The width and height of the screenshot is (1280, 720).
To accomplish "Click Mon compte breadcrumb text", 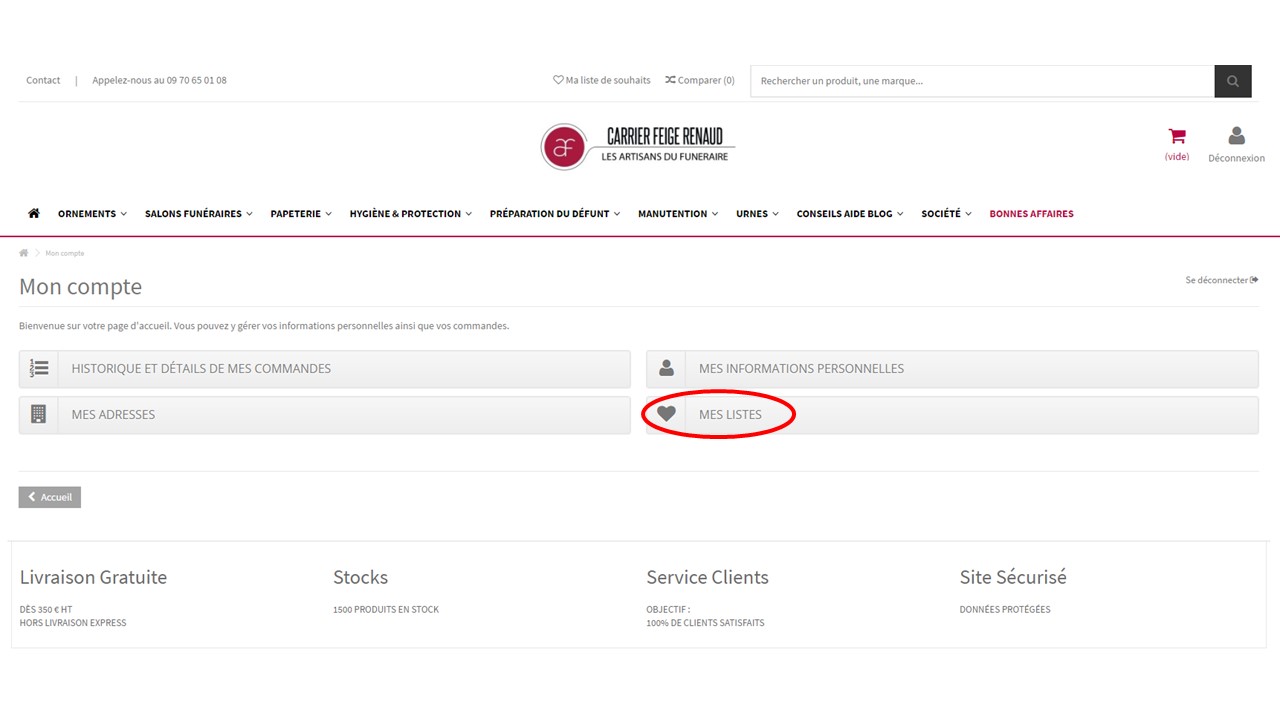I will click(65, 253).
